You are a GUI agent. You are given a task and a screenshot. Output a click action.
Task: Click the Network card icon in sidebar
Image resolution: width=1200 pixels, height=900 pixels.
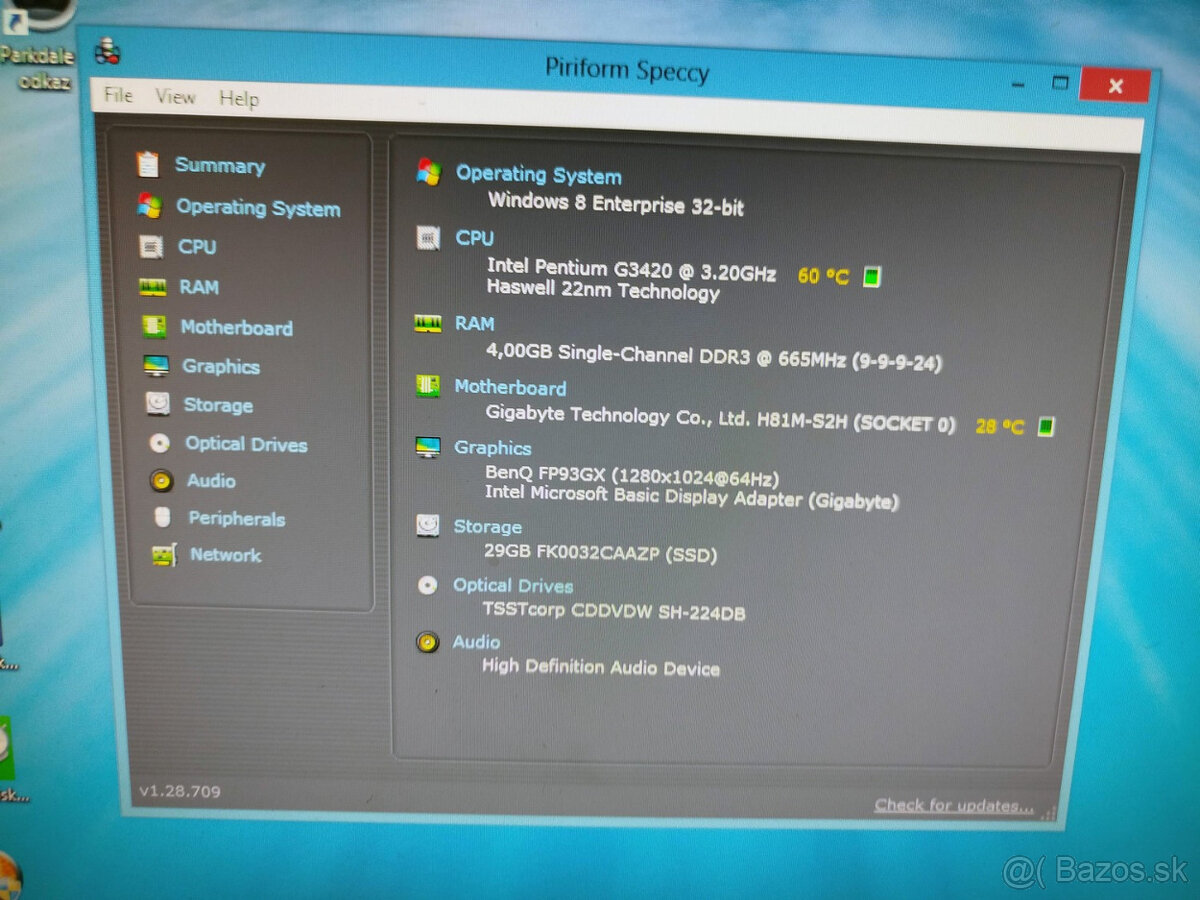[x=164, y=555]
